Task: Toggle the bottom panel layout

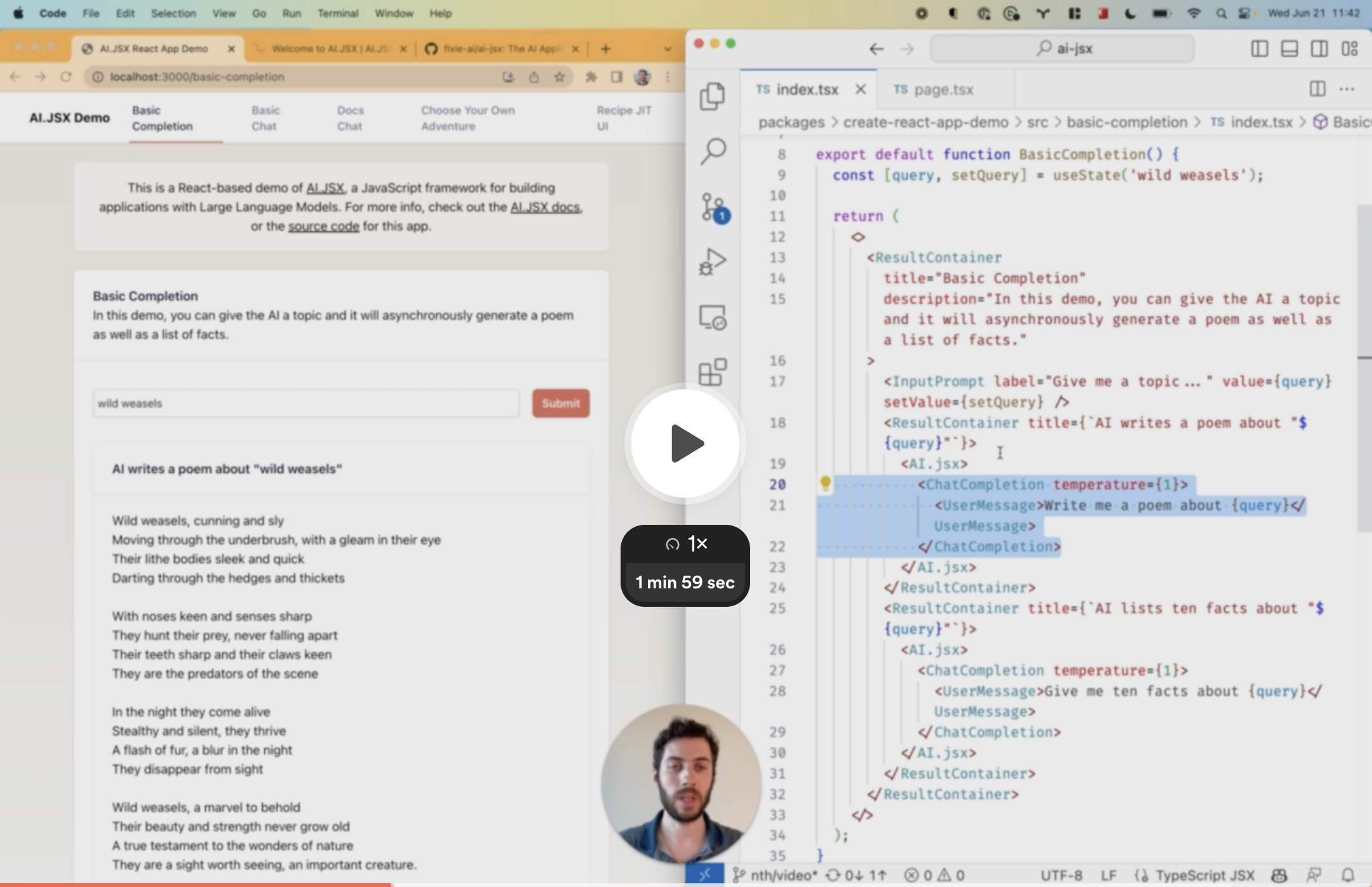Action: 1289,48
